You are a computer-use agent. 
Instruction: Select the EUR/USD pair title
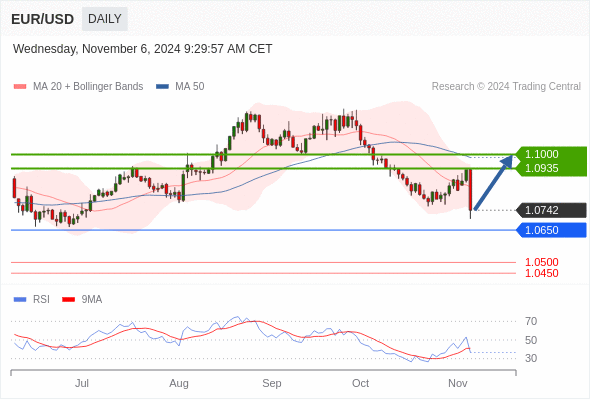pyautogui.click(x=43, y=19)
